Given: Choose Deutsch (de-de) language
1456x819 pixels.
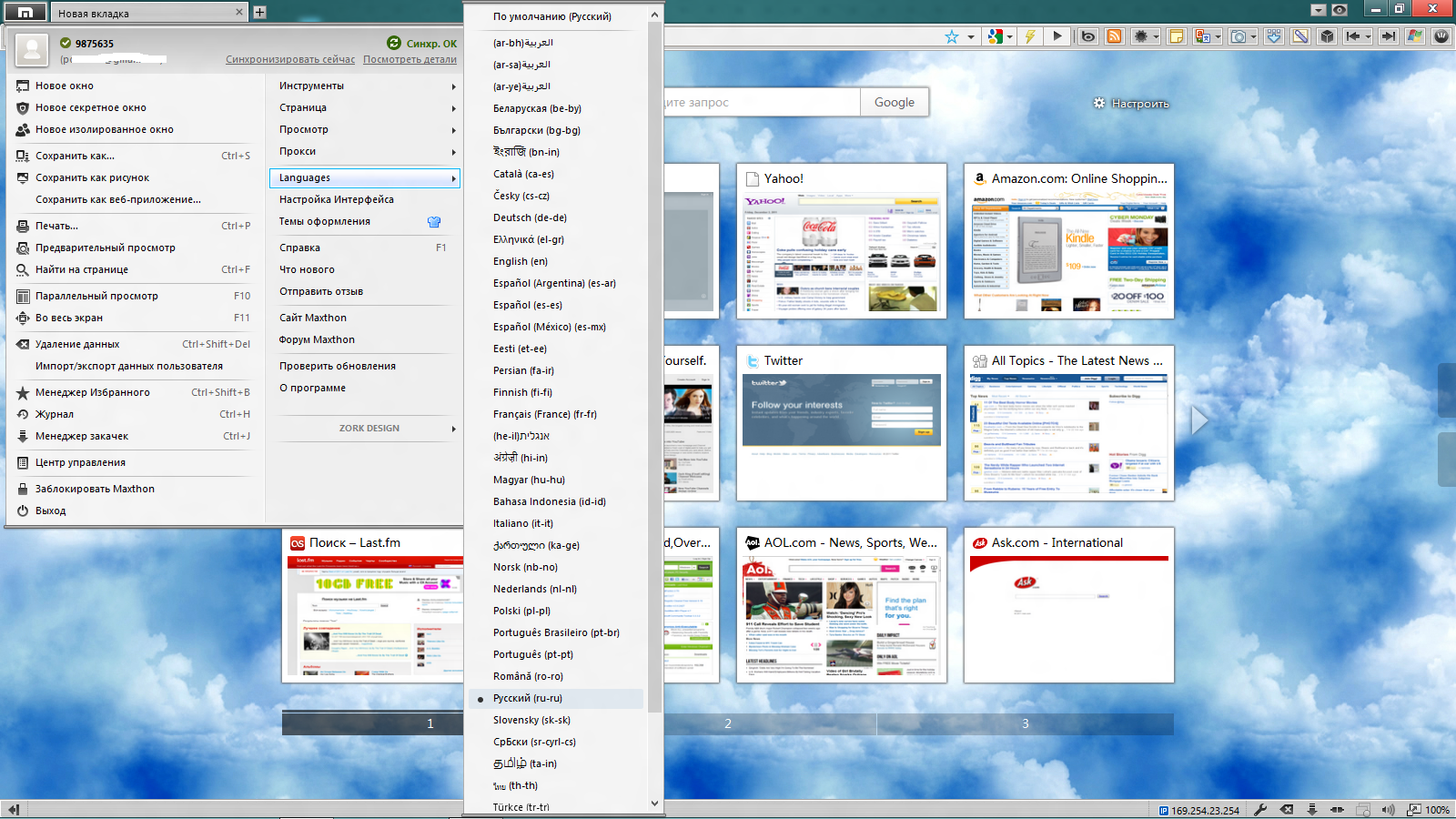Looking at the screenshot, I should coord(530,217).
